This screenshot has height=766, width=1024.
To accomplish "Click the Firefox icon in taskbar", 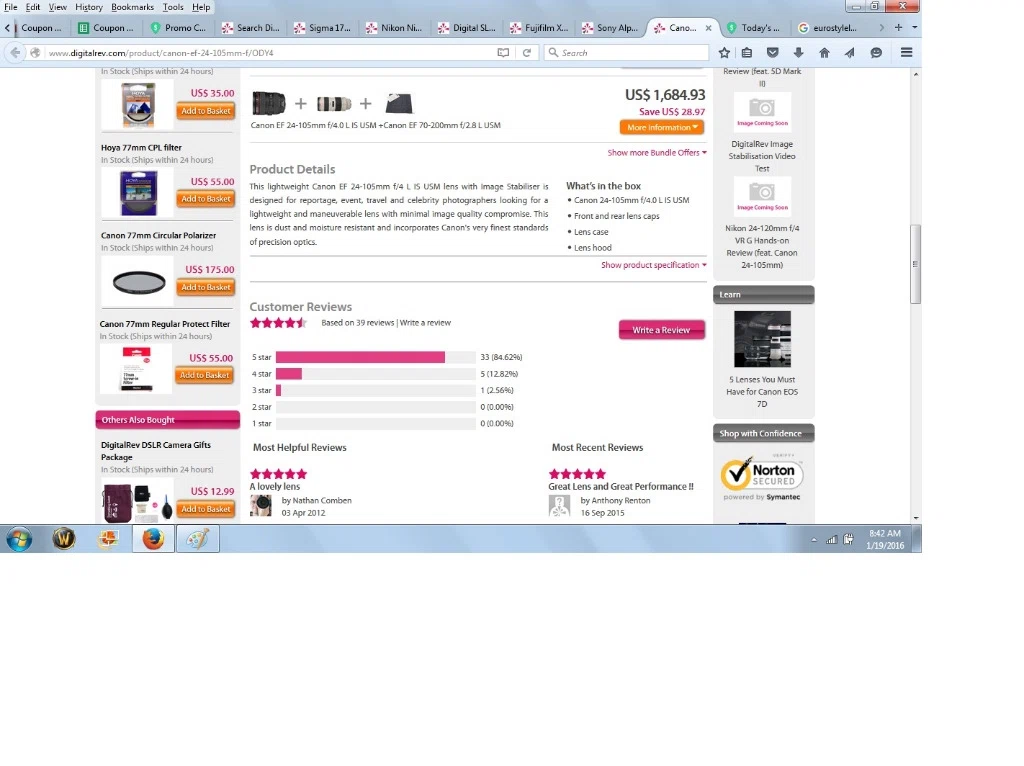I will [x=153, y=539].
